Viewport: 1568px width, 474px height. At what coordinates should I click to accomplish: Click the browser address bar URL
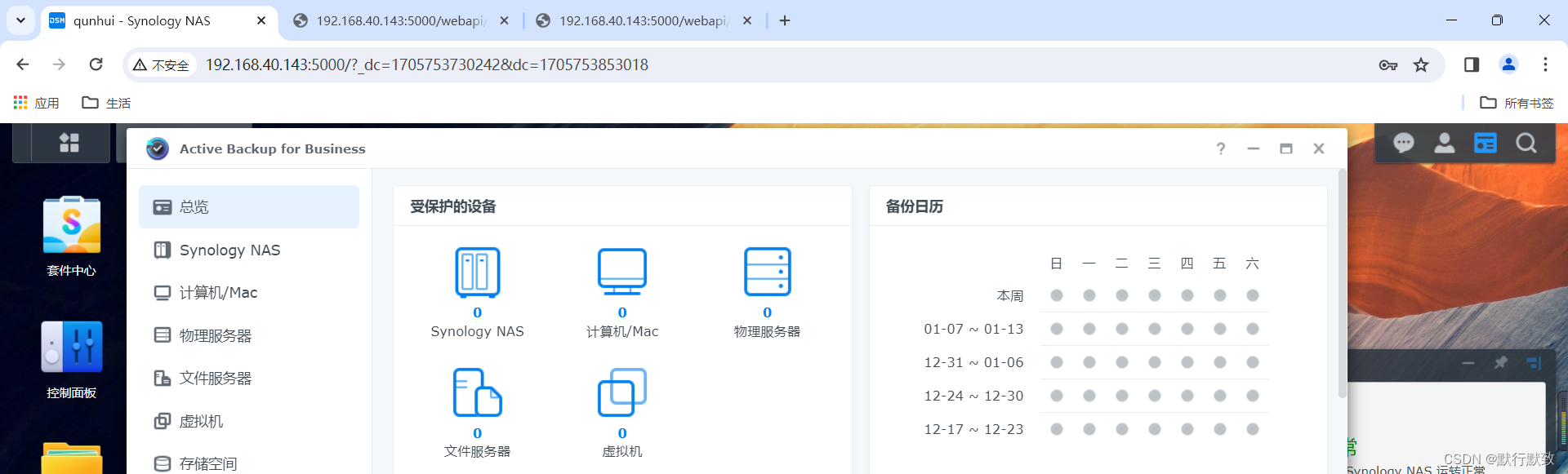pyautogui.click(x=426, y=65)
